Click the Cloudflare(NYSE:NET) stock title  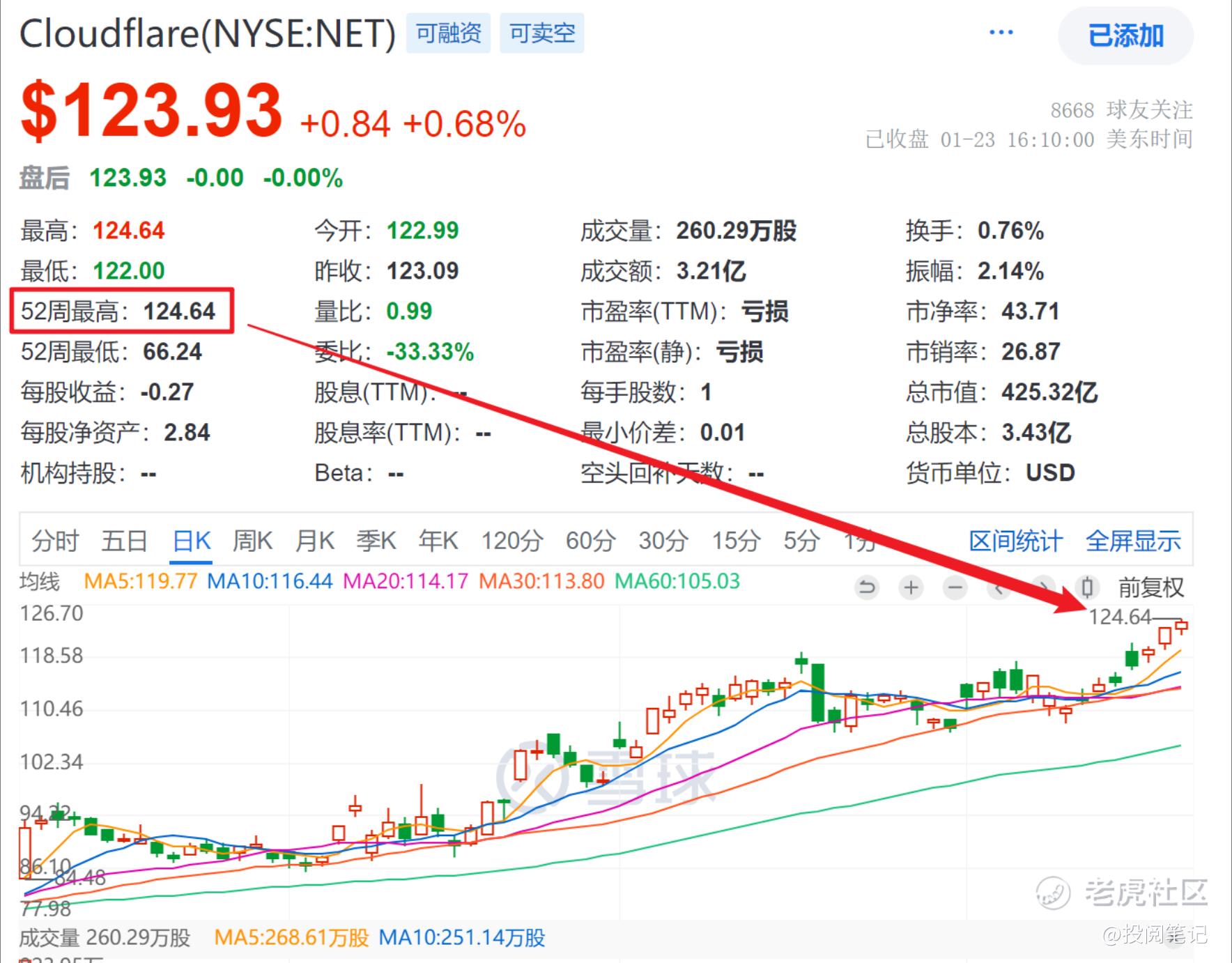click(x=208, y=33)
